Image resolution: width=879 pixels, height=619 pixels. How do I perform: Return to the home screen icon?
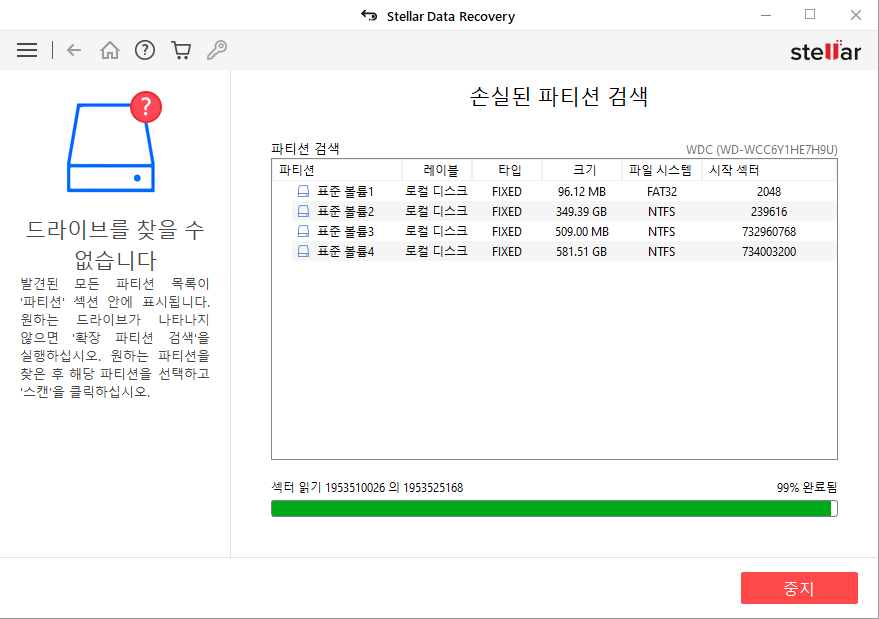click(110, 50)
